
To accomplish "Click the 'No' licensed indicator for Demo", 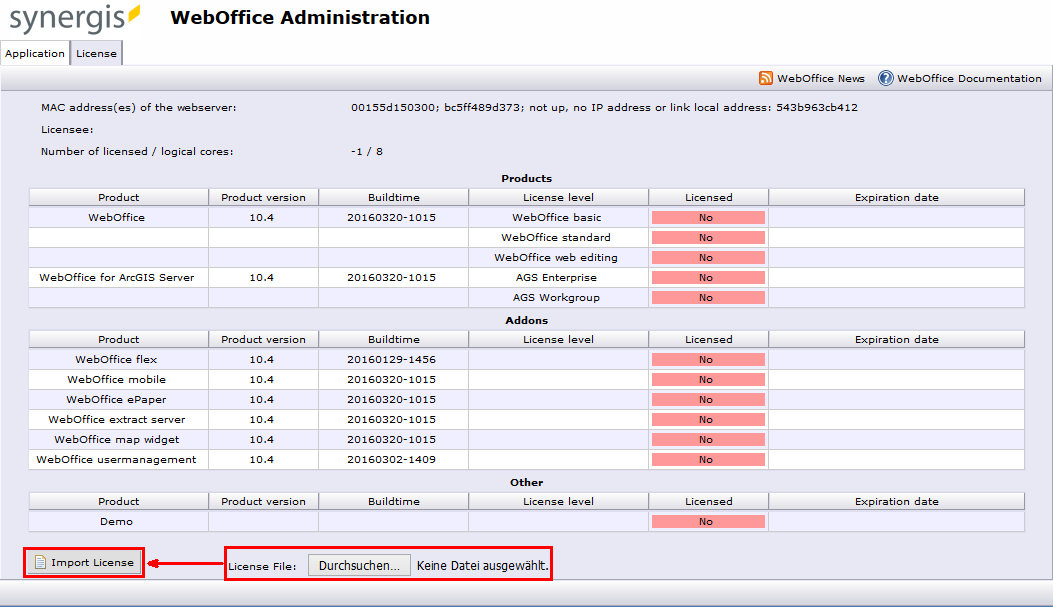I will coord(708,521).
